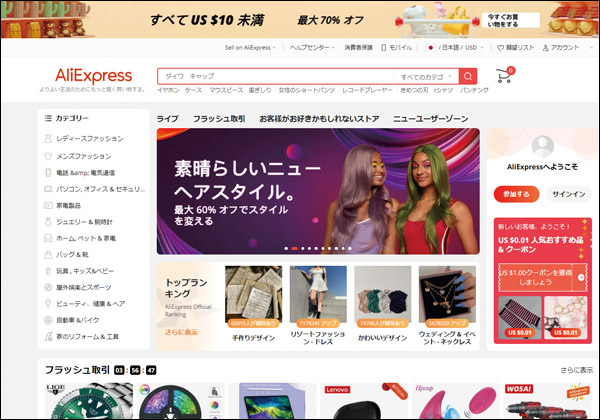Screen dimensions: 600x420
Task: Select the last carousel indicator dot
Action: [350, 249]
